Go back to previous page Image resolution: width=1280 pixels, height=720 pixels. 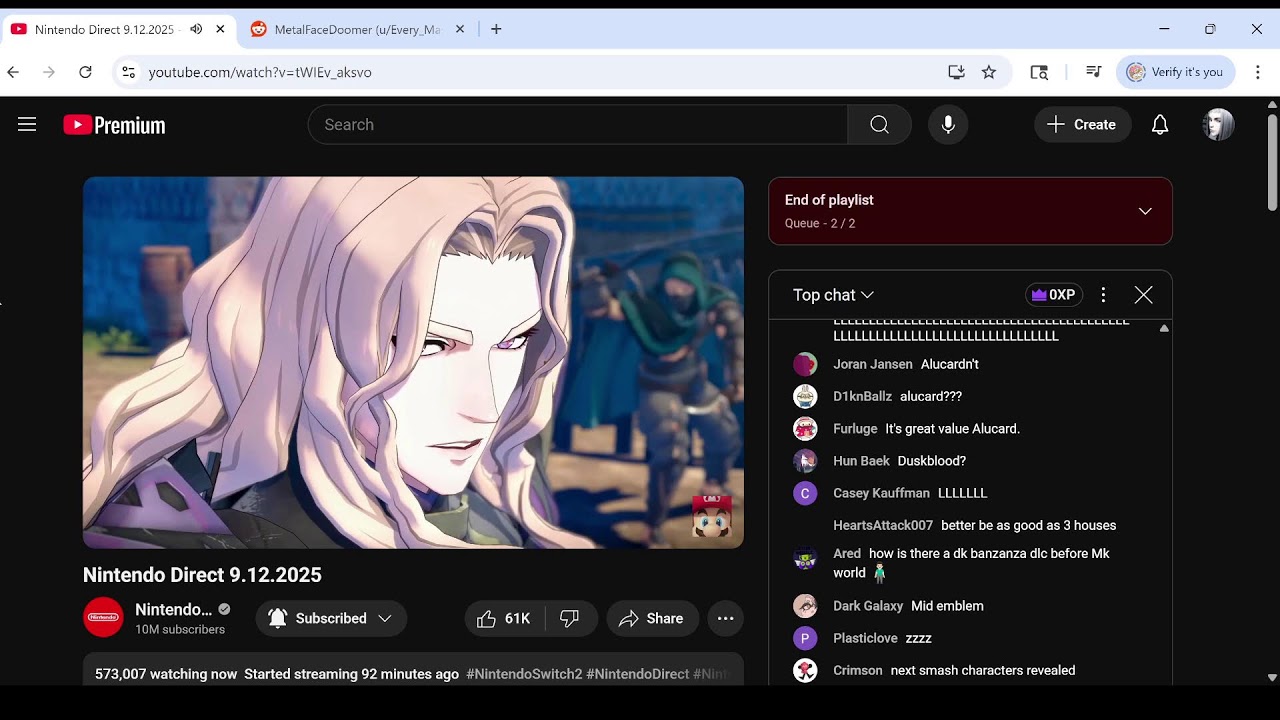point(13,72)
